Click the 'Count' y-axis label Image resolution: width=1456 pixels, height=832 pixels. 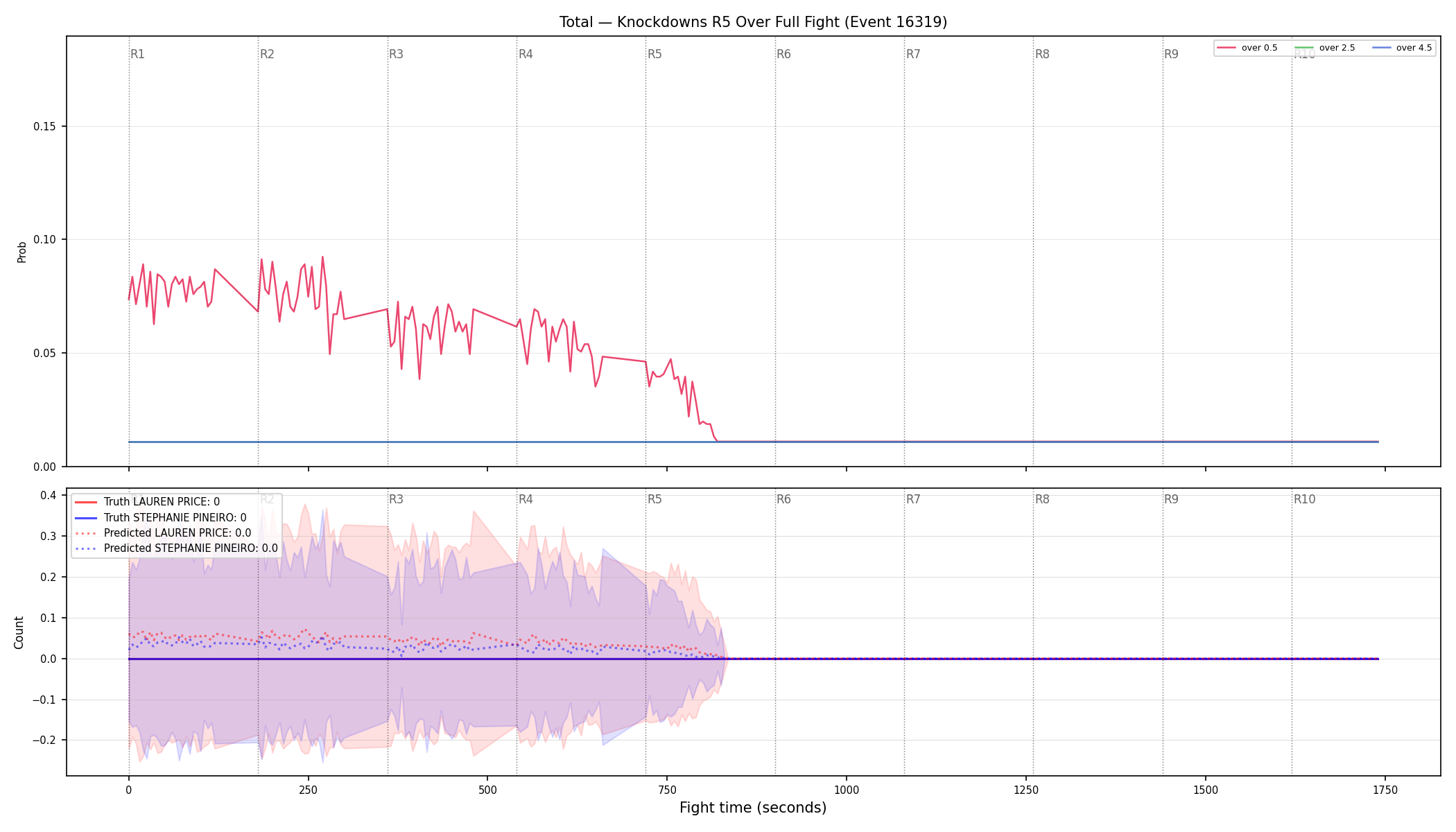[19, 632]
